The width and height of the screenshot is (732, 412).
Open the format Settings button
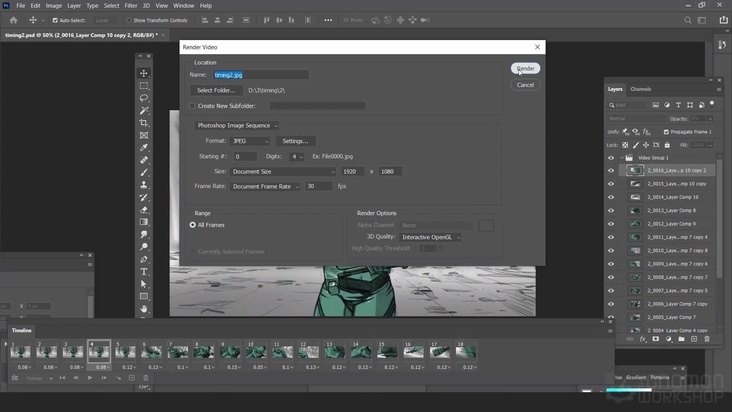point(295,141)
